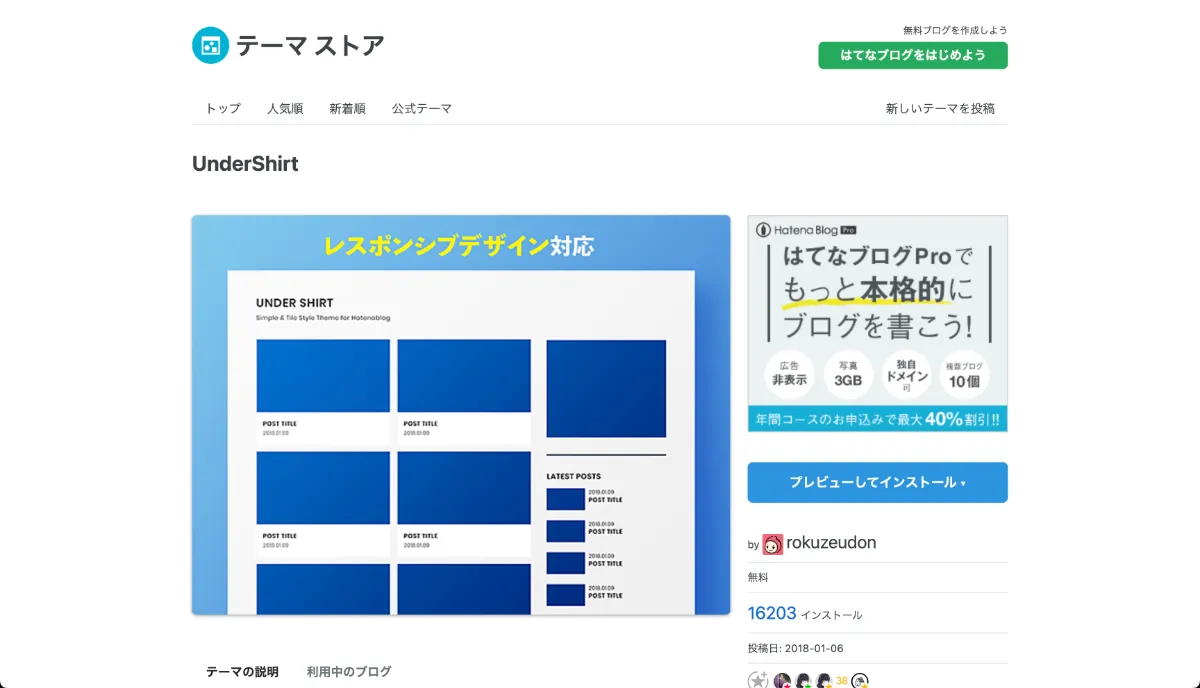The height and width of the screenshot is (688, 1200).
Task: Open the UnderShirt theme preview image
Action: 461,415
